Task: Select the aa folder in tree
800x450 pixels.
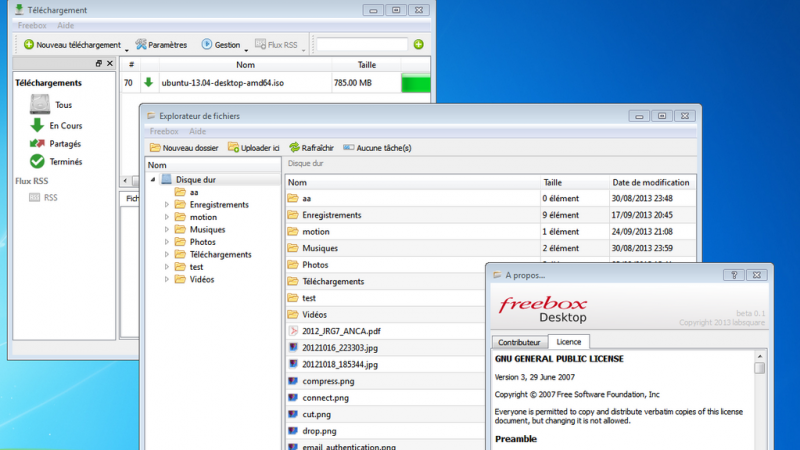Action: (194, 192)
